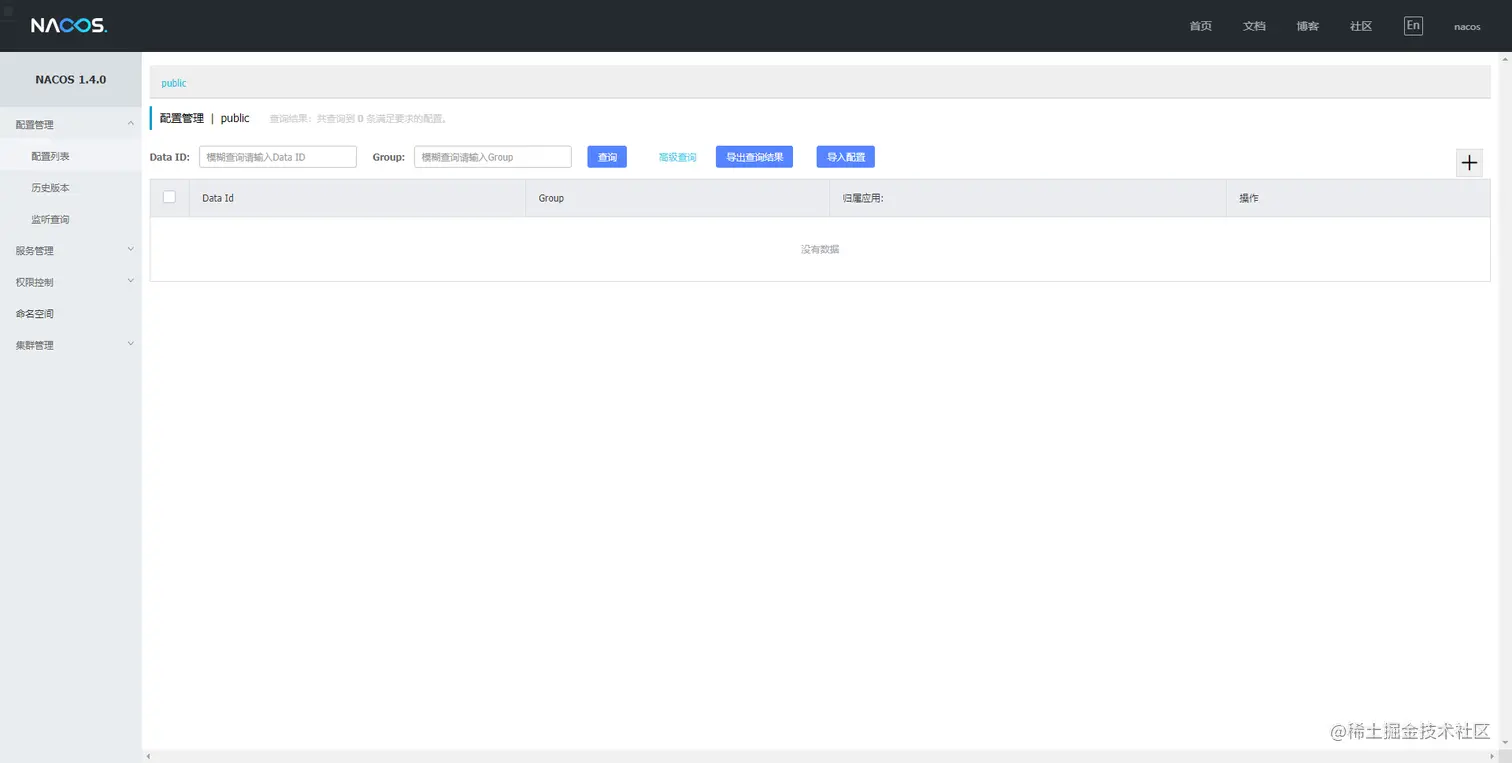Click the NACOS 1.4.0 version label
The height and width of the screenshot is (763, 1512).
point(71,79)
